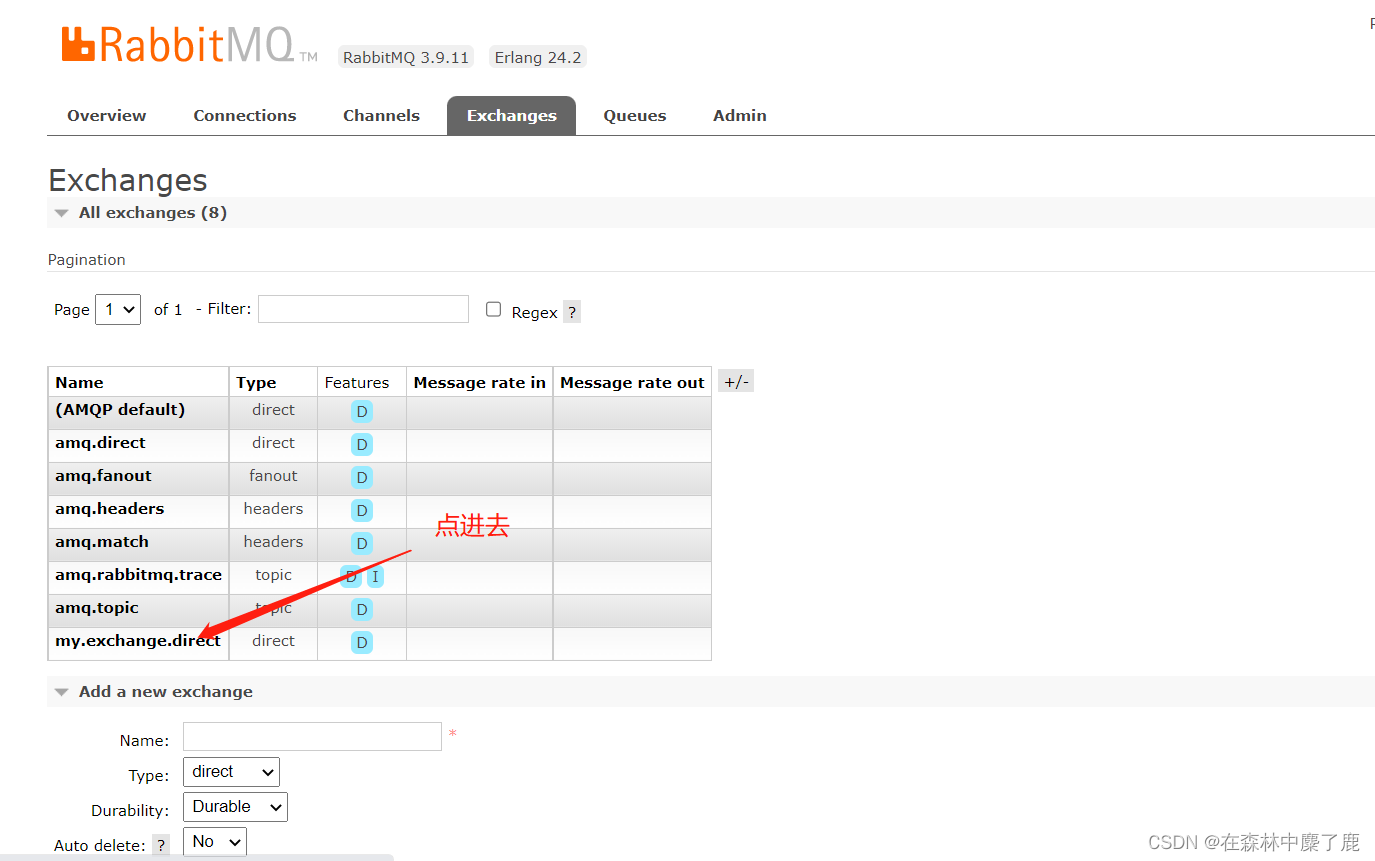1375x861 pixels.
Task: Click the new exchange Name field
Action: [312, 736]
